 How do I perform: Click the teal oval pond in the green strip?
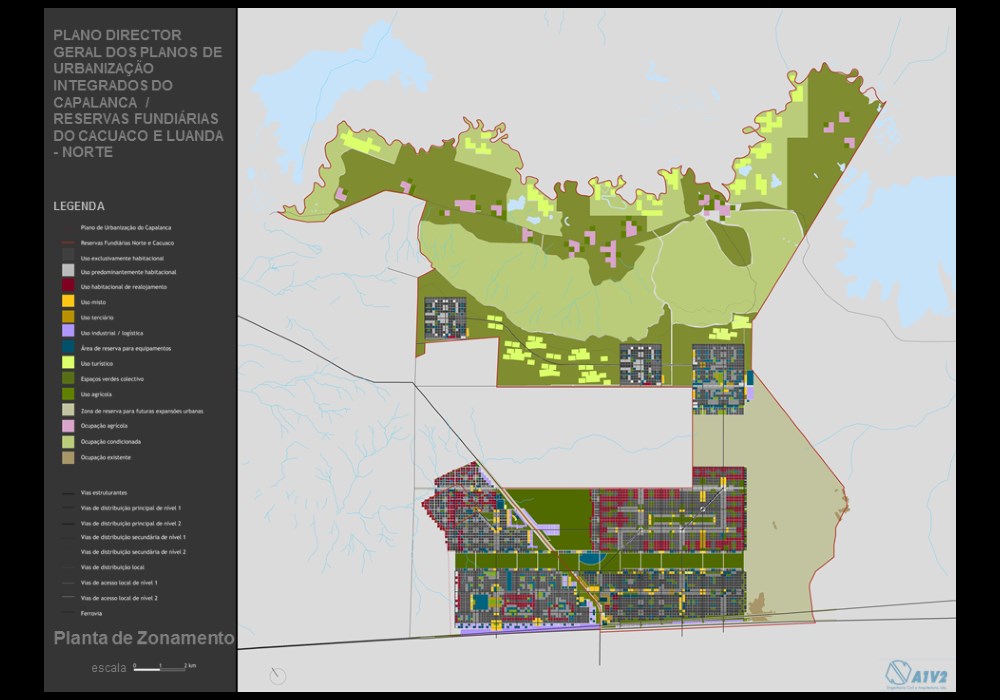click(x=592, y=559)
